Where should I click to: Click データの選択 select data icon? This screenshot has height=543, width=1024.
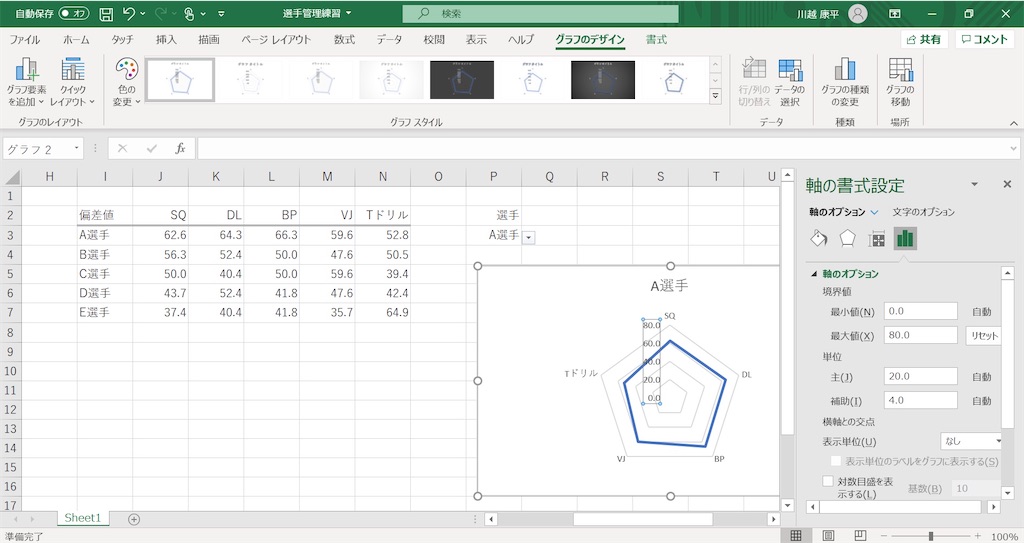tap(790, 82)
